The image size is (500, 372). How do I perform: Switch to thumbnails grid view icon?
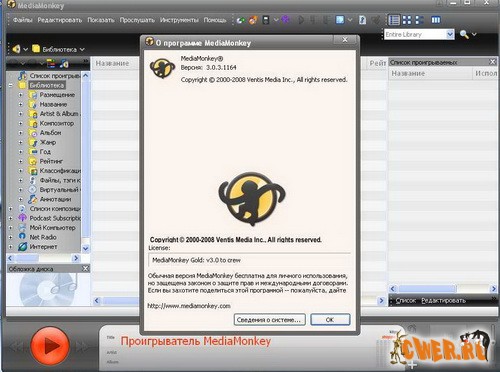click(x=407, y=20)
